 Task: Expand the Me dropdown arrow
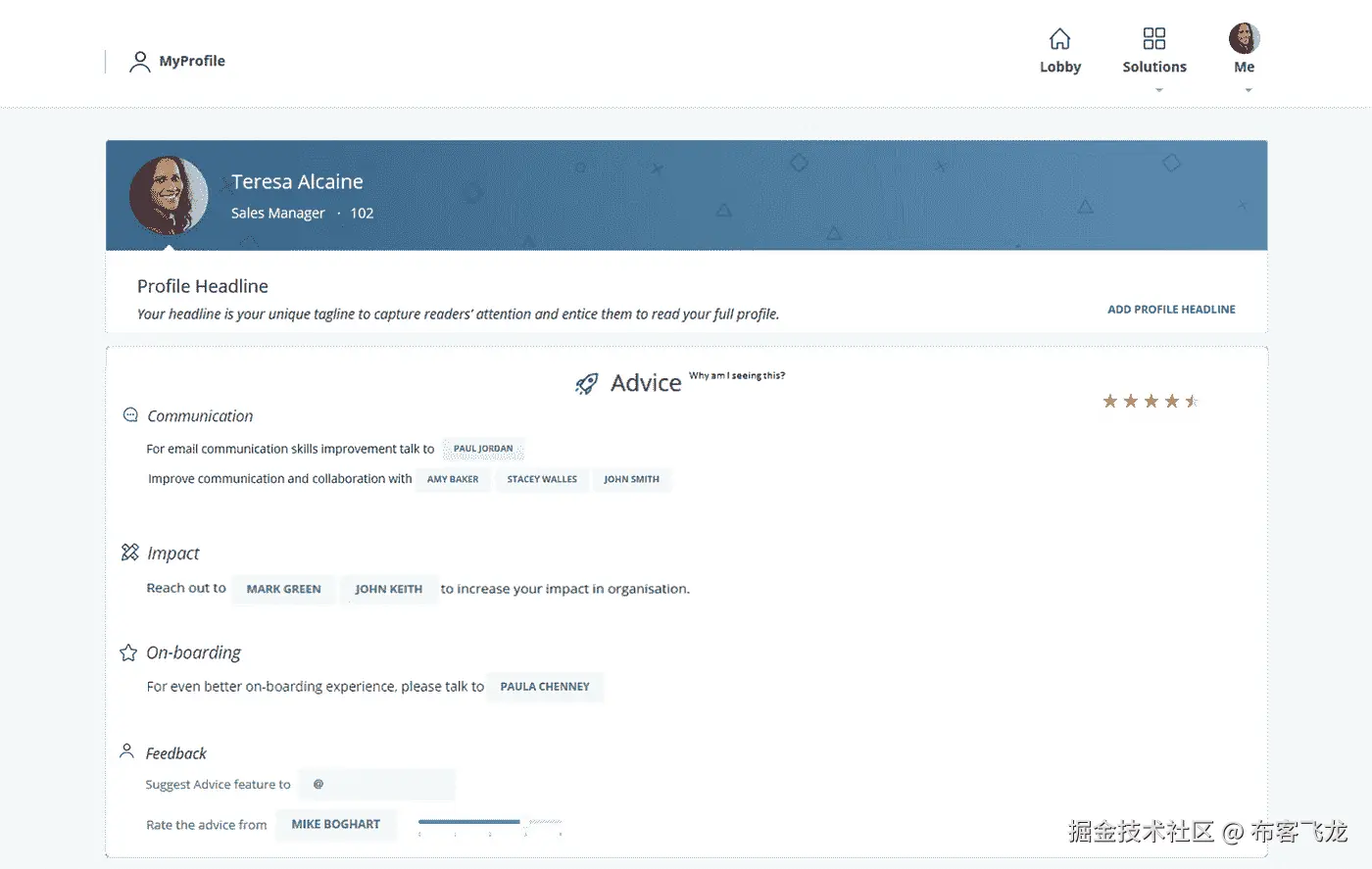tap(1249, 90)
